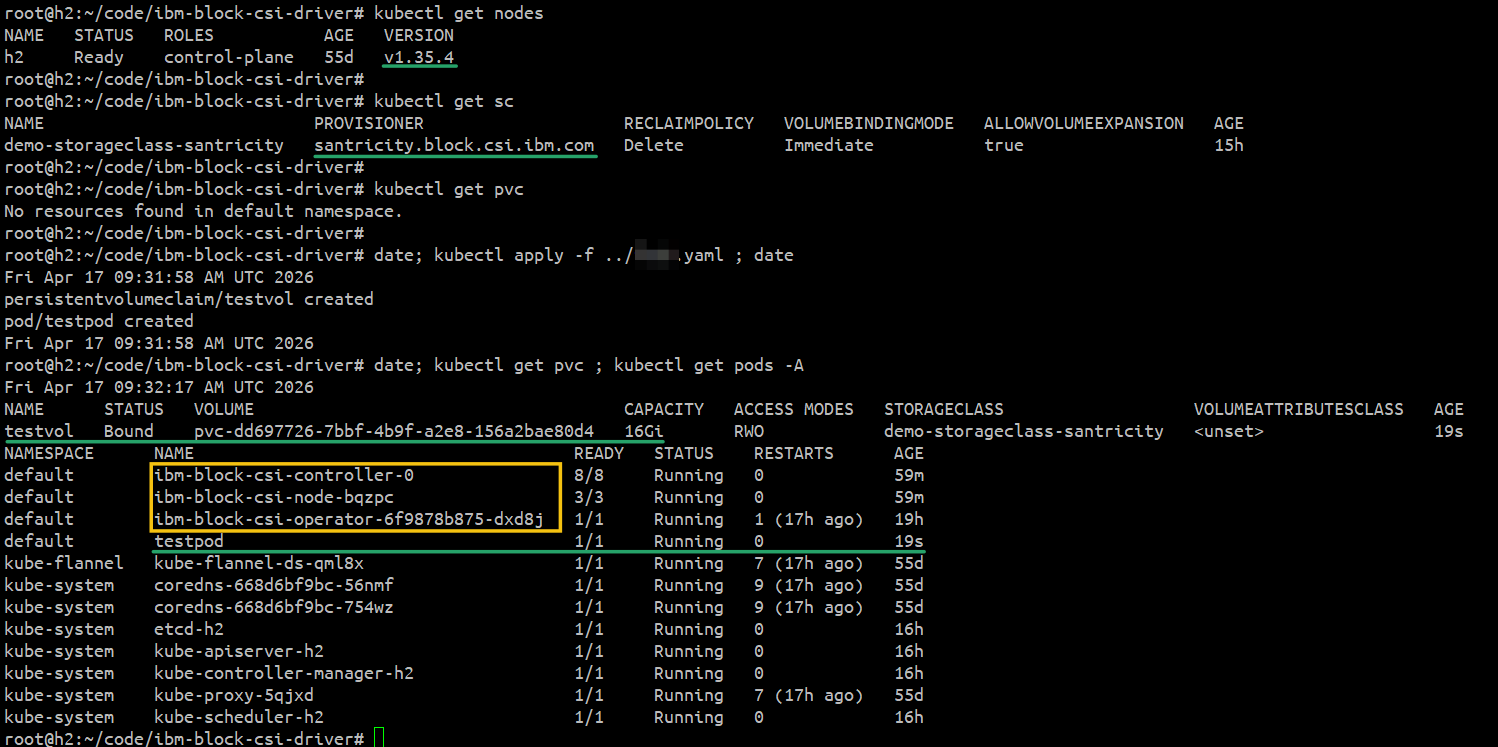Select the PVC name testvol
This screenshot has width=1498, height=747.
tap(39, 431)
